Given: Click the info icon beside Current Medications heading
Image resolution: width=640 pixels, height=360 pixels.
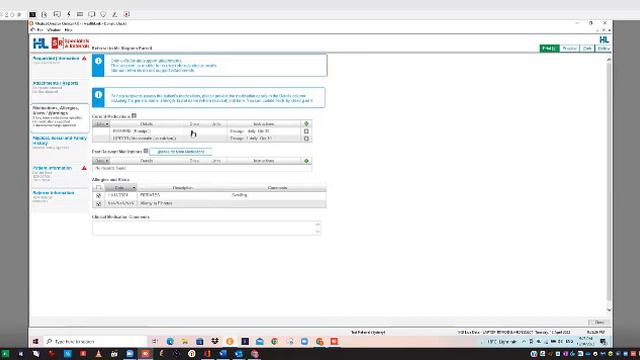Looking at the screenshot, I should [134, 116].
